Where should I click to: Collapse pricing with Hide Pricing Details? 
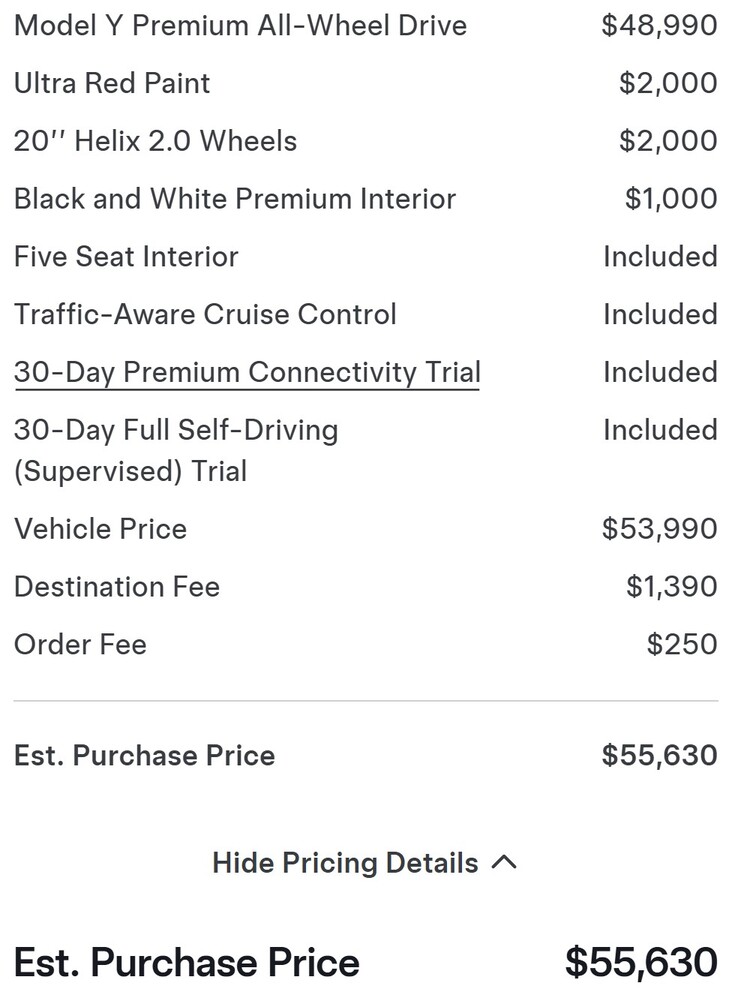point(343,863)
